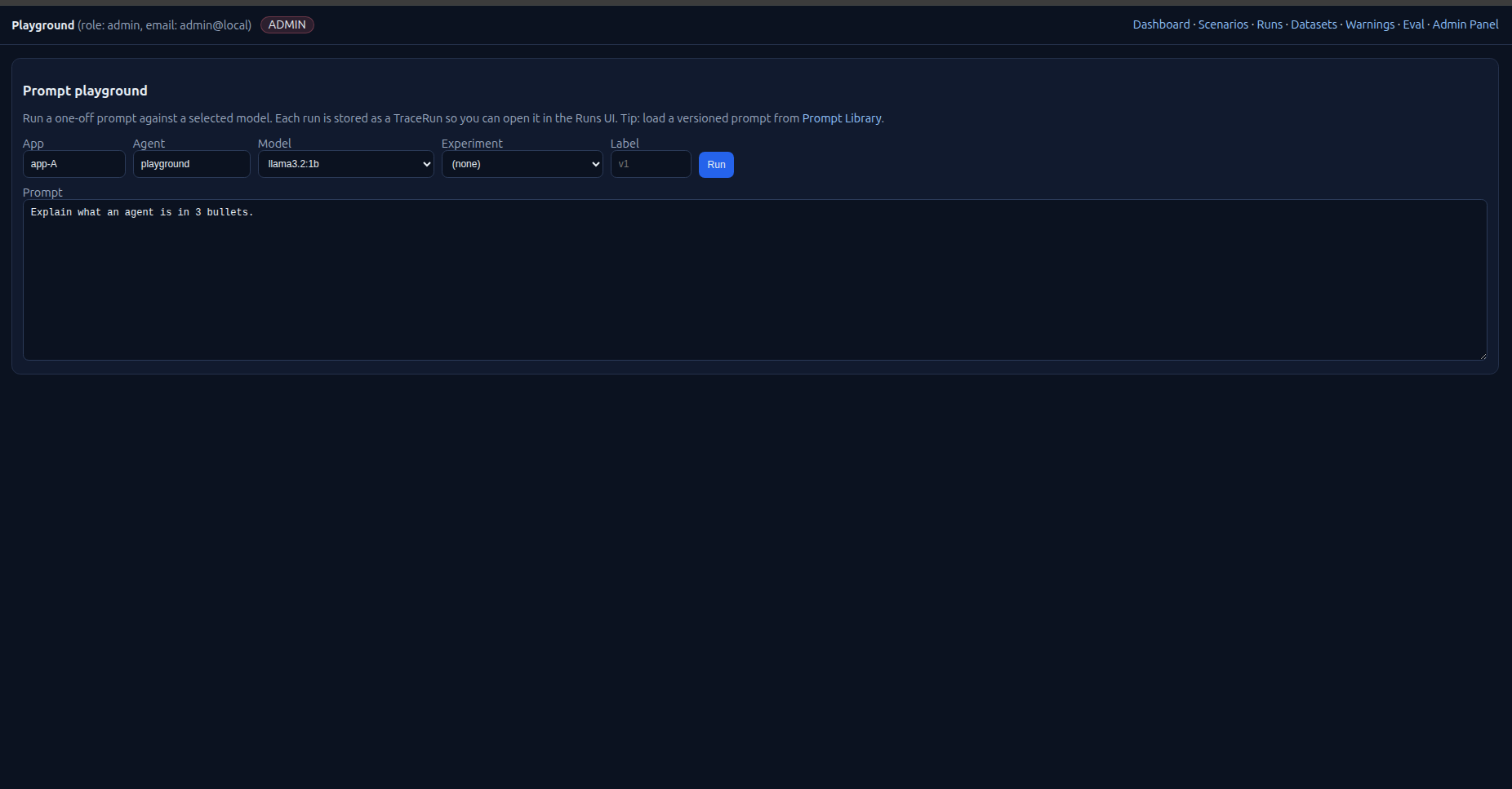Open the Runs navigation link
This screenshot has height=789, width=1512.
click(1269, 24)
